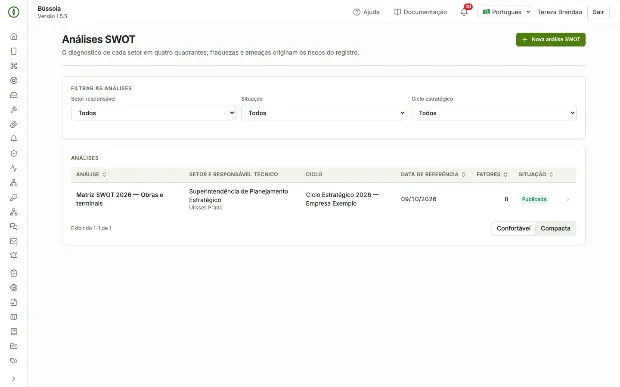Sort by the Data de referência column
Viewport: 620px width, 387px height.
coord(433,174)
